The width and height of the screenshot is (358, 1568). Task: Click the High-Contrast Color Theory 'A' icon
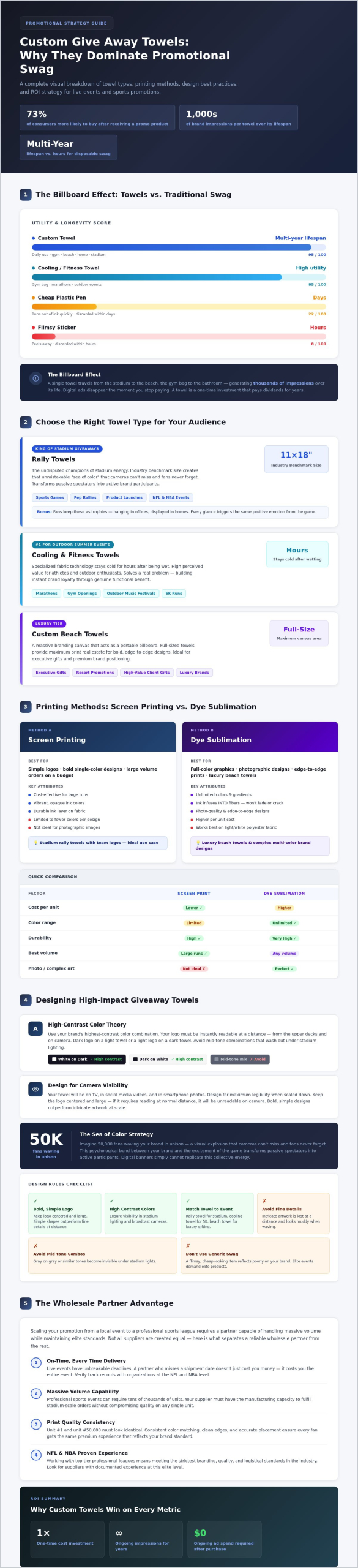[35, 1028]
